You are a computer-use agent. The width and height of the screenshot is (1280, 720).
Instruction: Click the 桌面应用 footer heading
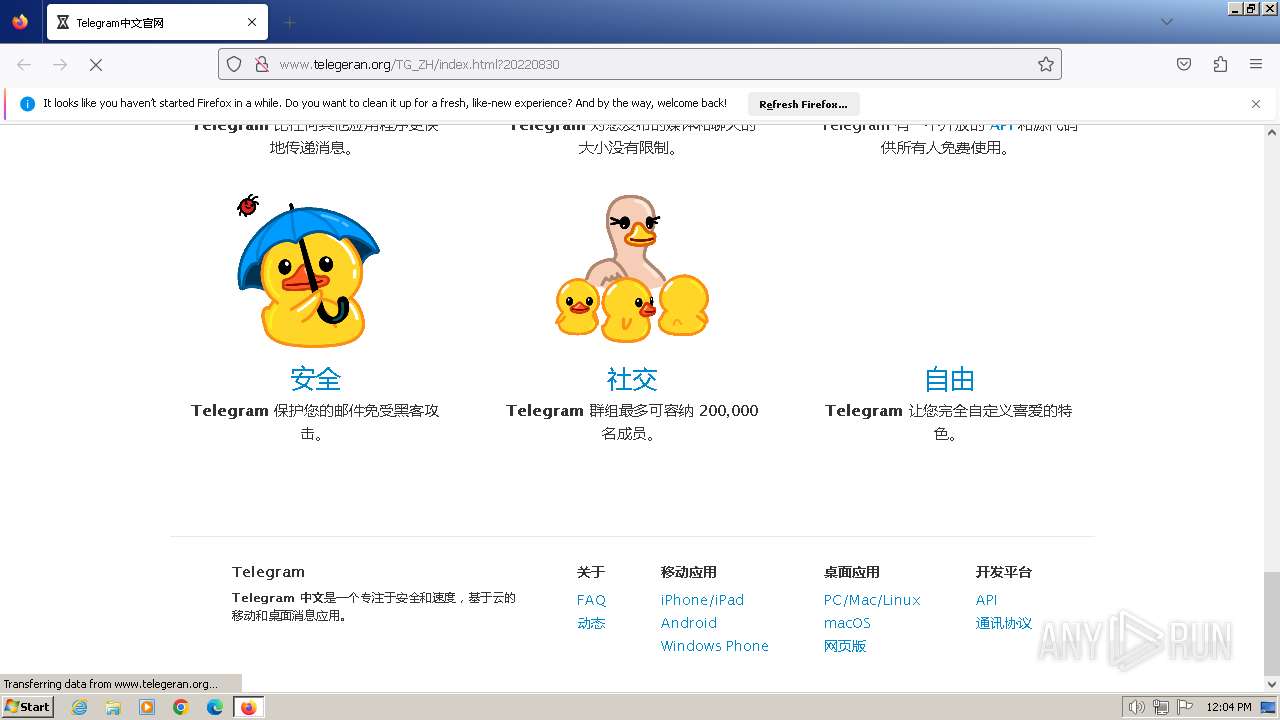pos(851,572)
